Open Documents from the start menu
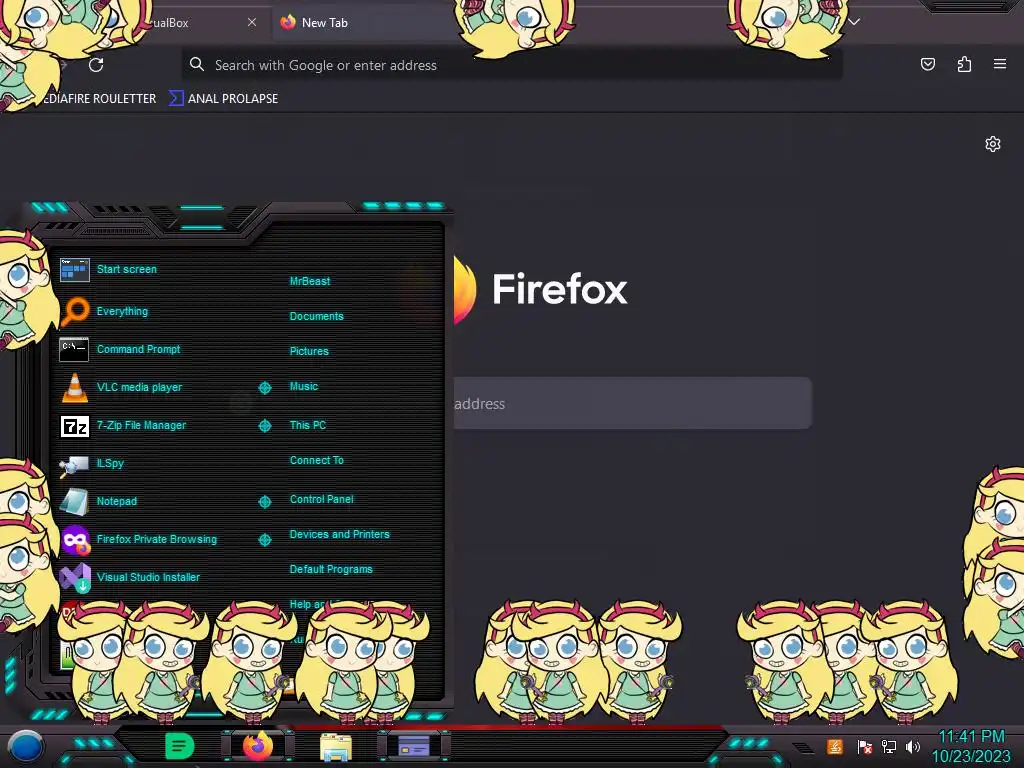 (x=316, y=316)
